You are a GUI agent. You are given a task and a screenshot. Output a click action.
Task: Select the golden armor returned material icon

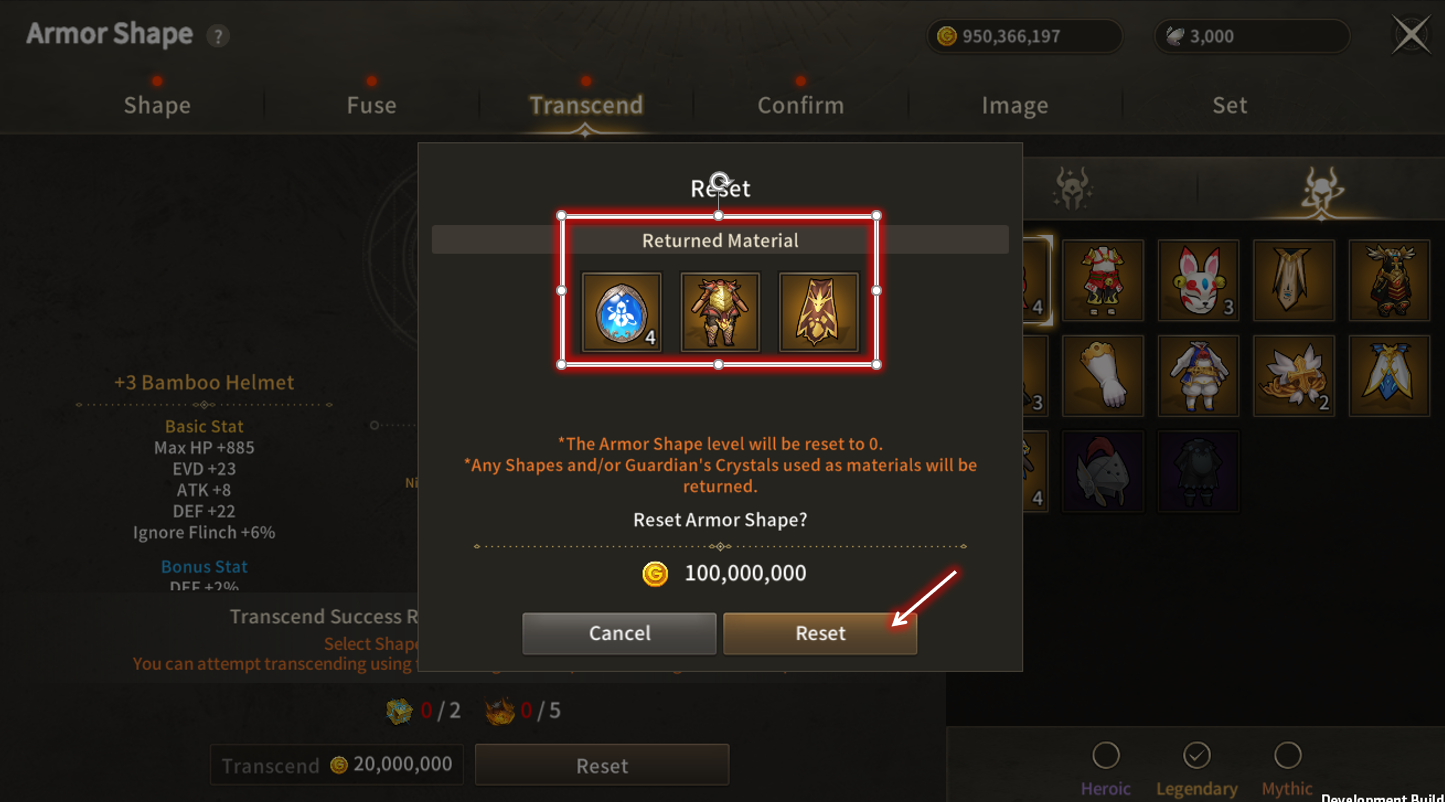tap(720, 312)
